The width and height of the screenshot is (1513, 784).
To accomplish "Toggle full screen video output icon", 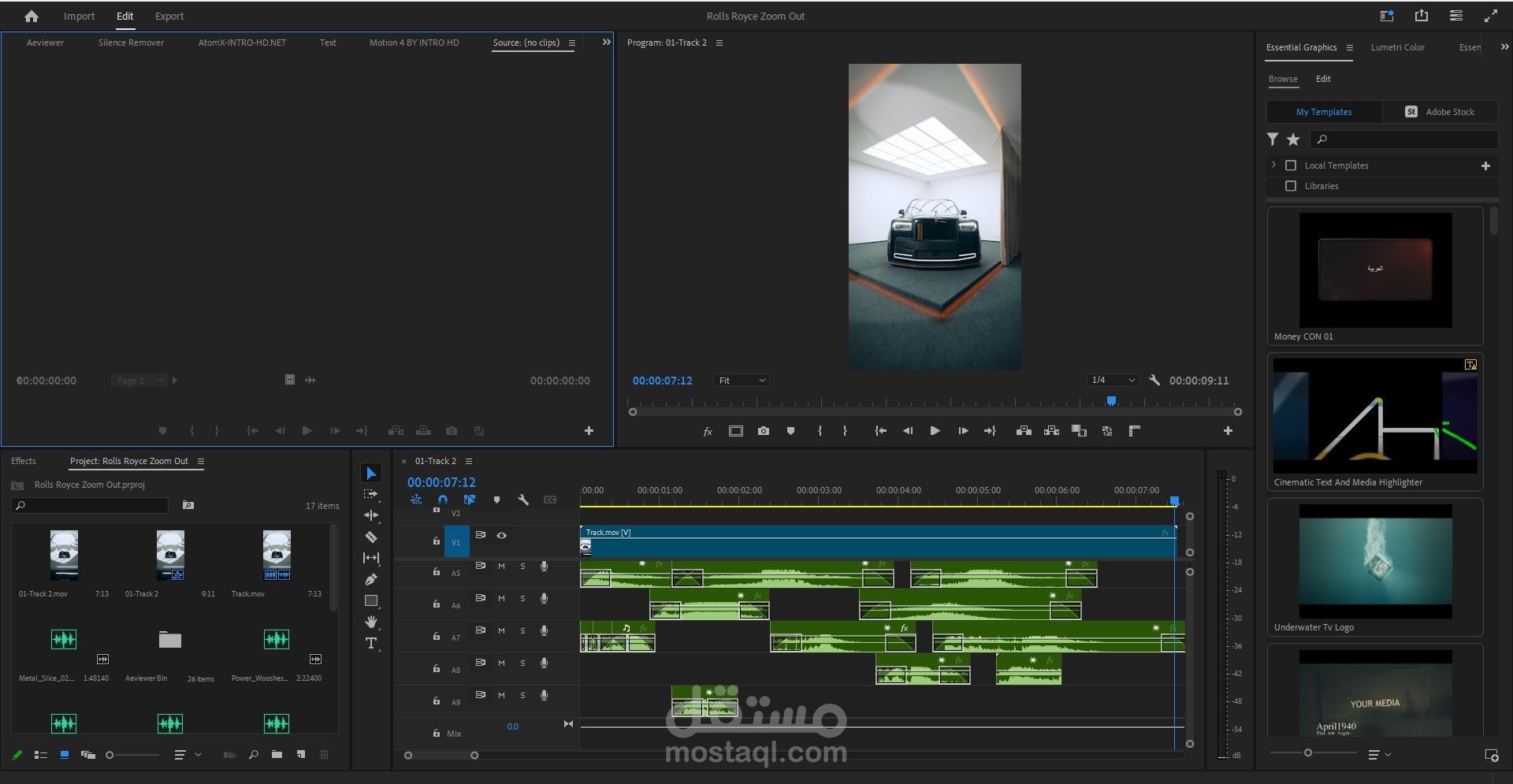I will tap(1491, 16).
